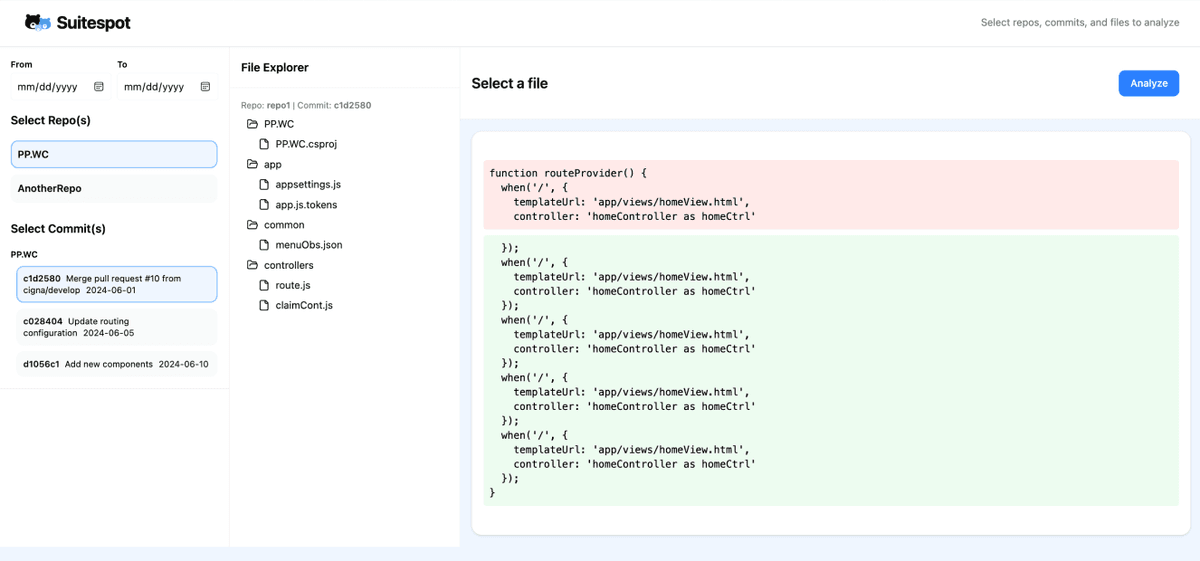Screen dimensions: 1200x561
Task: Click the app folder icon
Action: (x=252, y=164)
